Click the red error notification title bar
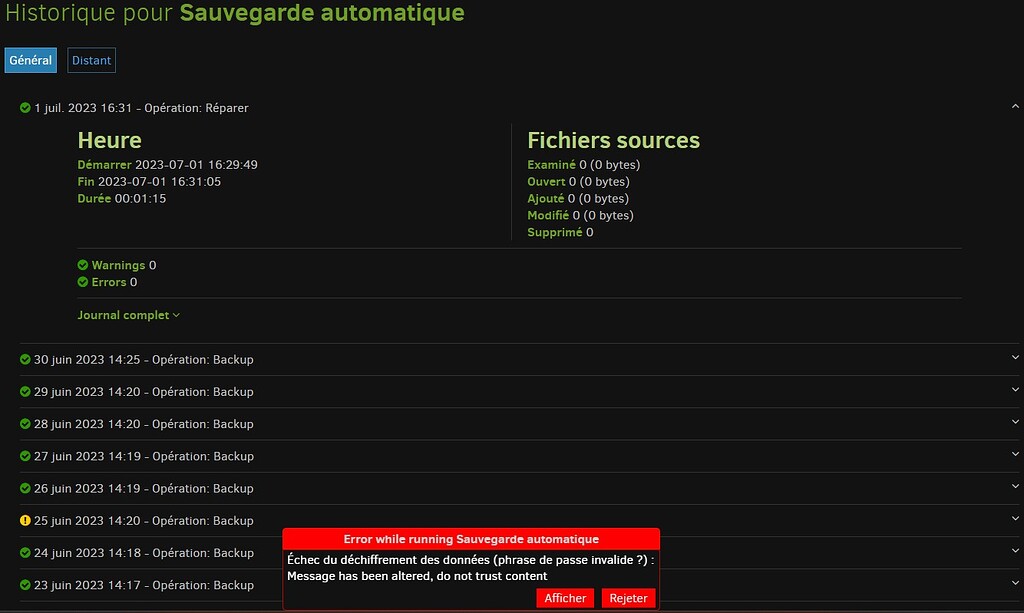Image resolution: width=1024 pixels, height=613 pixels. tap(471, 539)
